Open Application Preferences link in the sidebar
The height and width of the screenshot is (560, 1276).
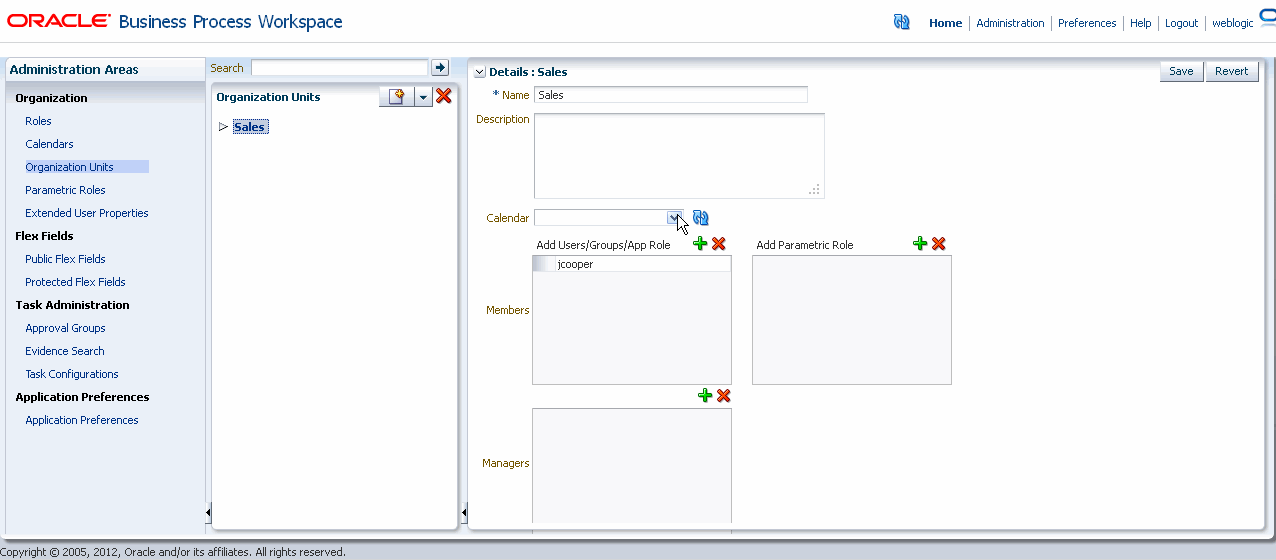coord(82,420)
